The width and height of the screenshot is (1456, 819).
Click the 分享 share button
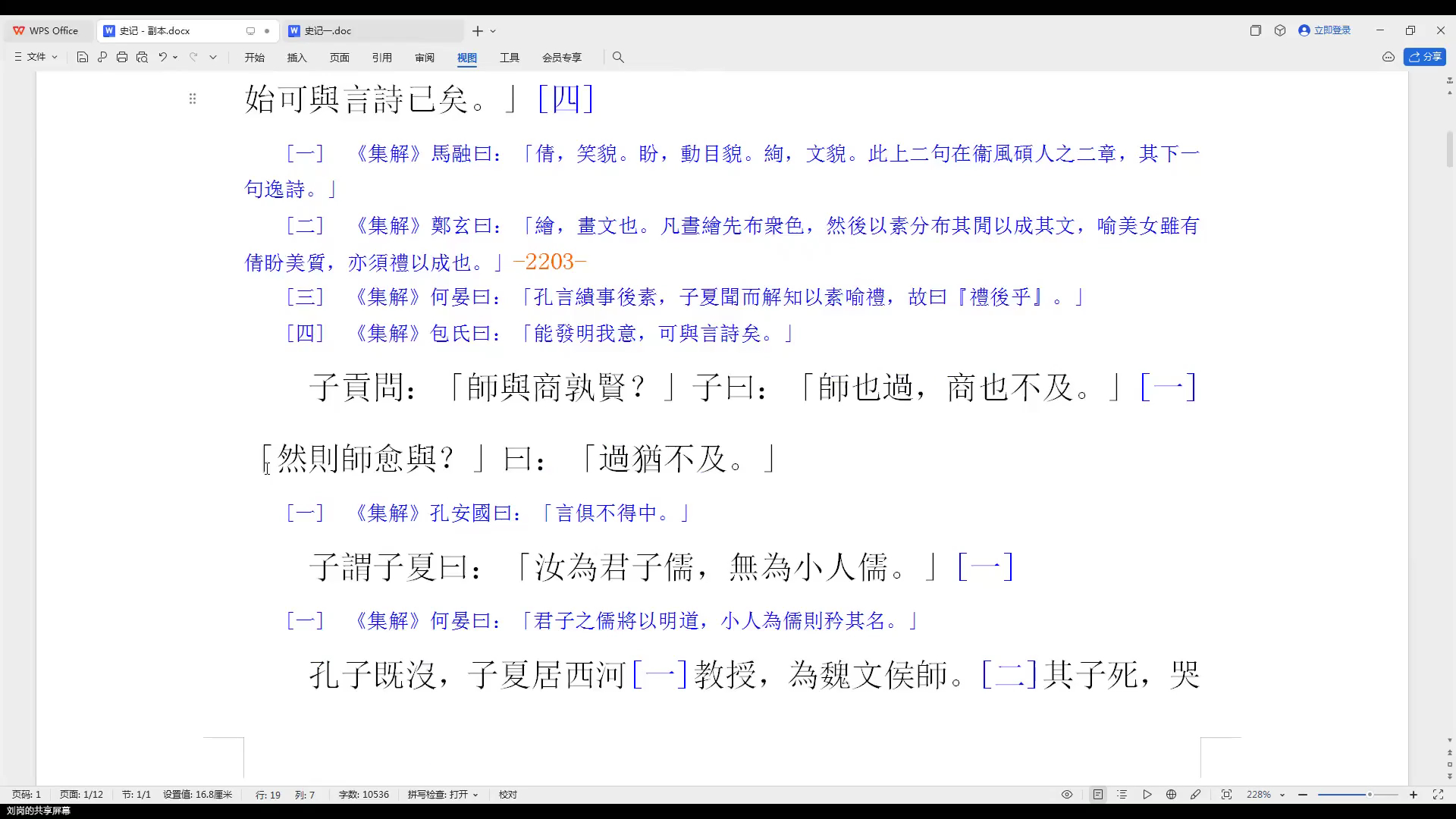1425,57
